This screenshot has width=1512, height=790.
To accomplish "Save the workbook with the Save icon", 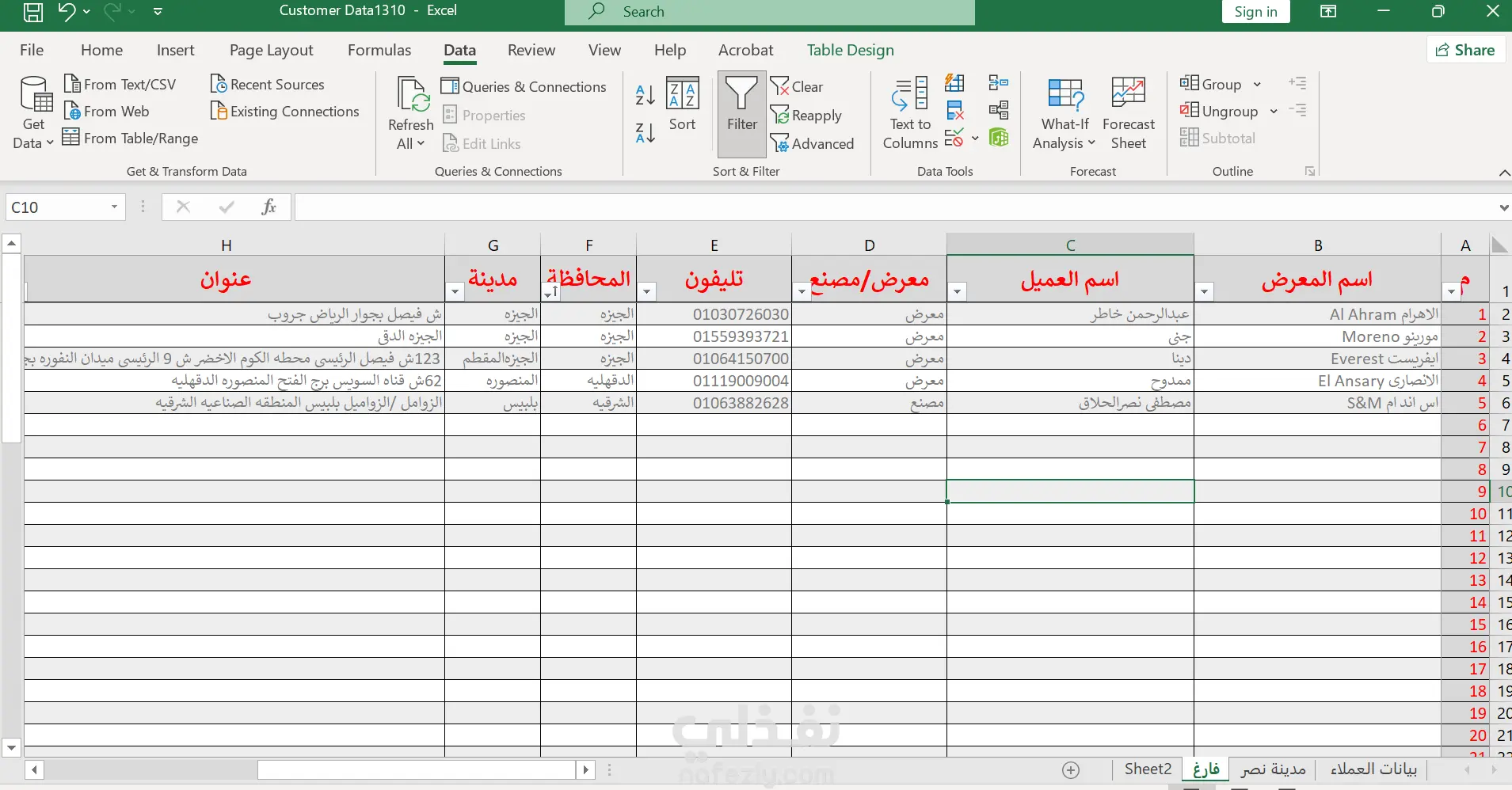I will coord(32,12).
